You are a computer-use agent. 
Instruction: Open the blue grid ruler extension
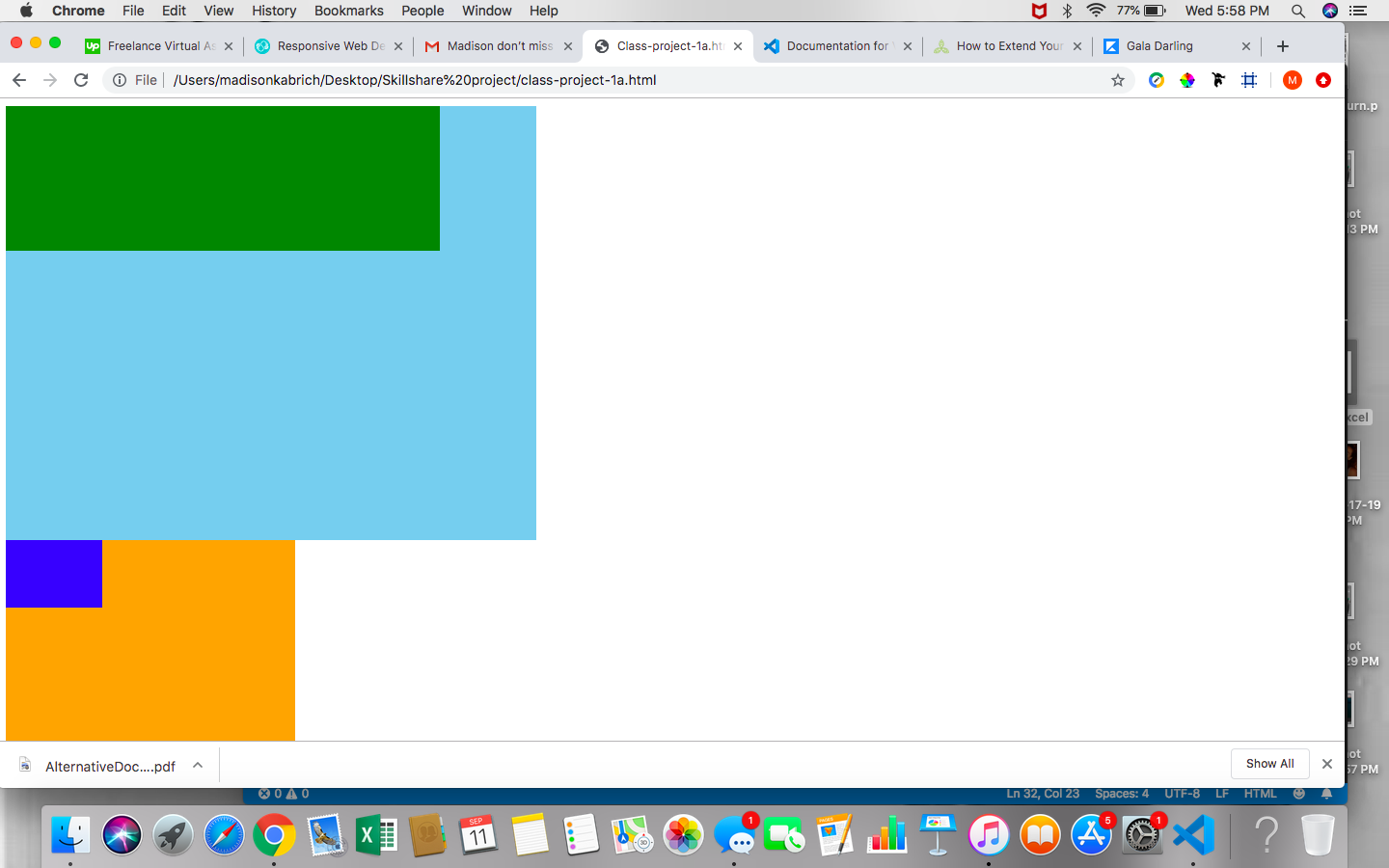[1249, 80]
